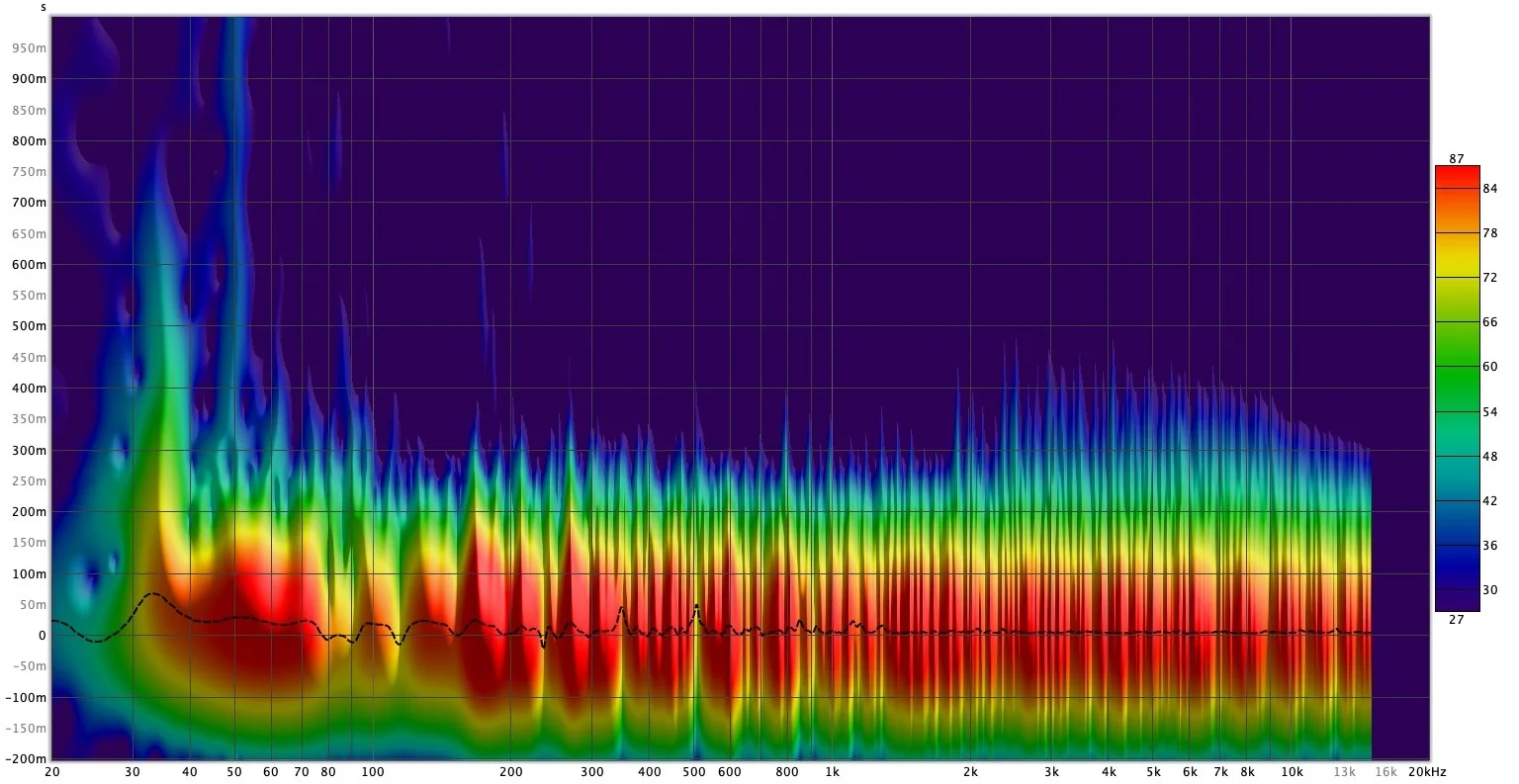
Task: Select the 48 level label on color legend
Action: 1490,457
